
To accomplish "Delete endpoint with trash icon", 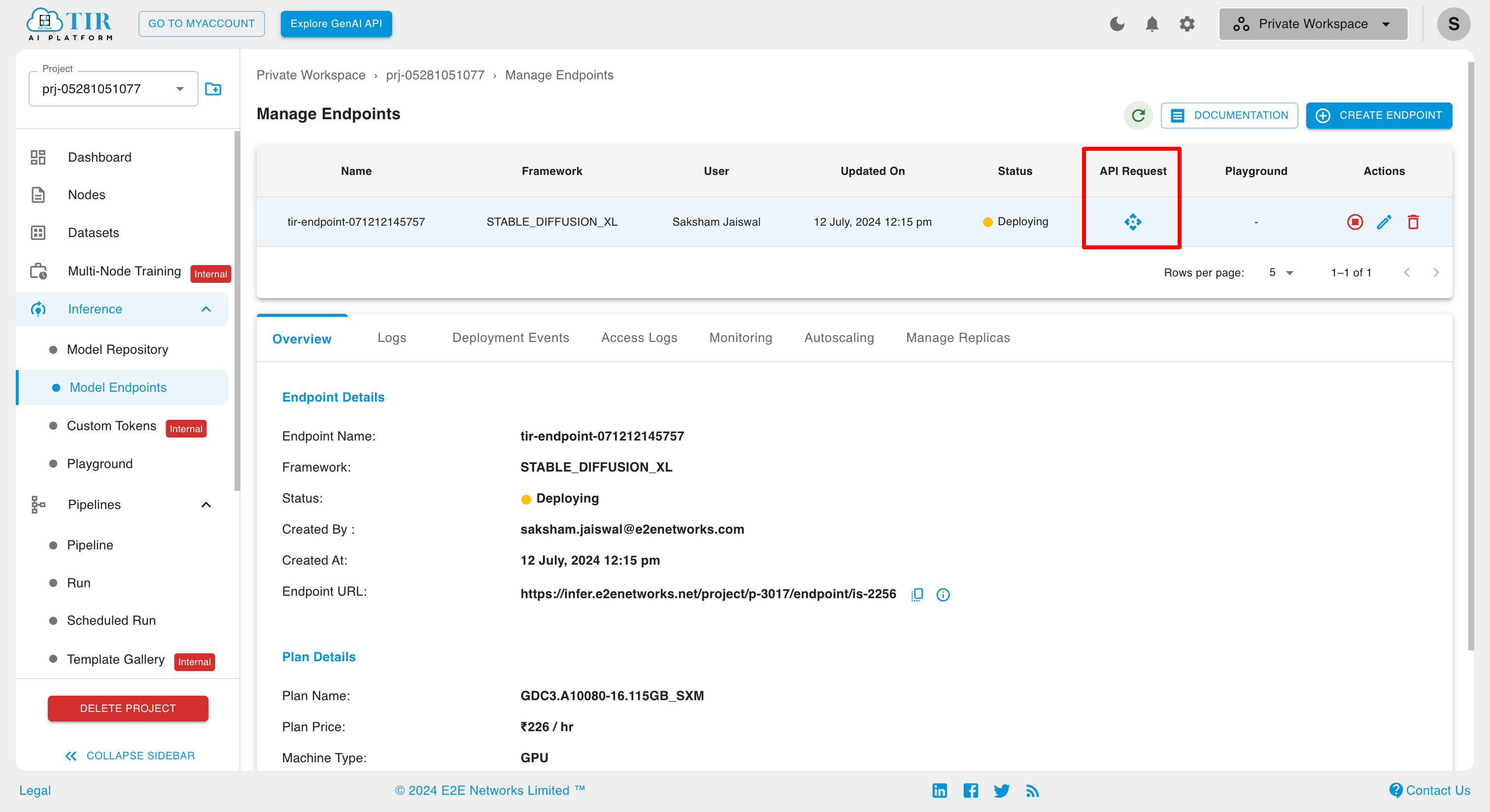I will click(1413, 222).
